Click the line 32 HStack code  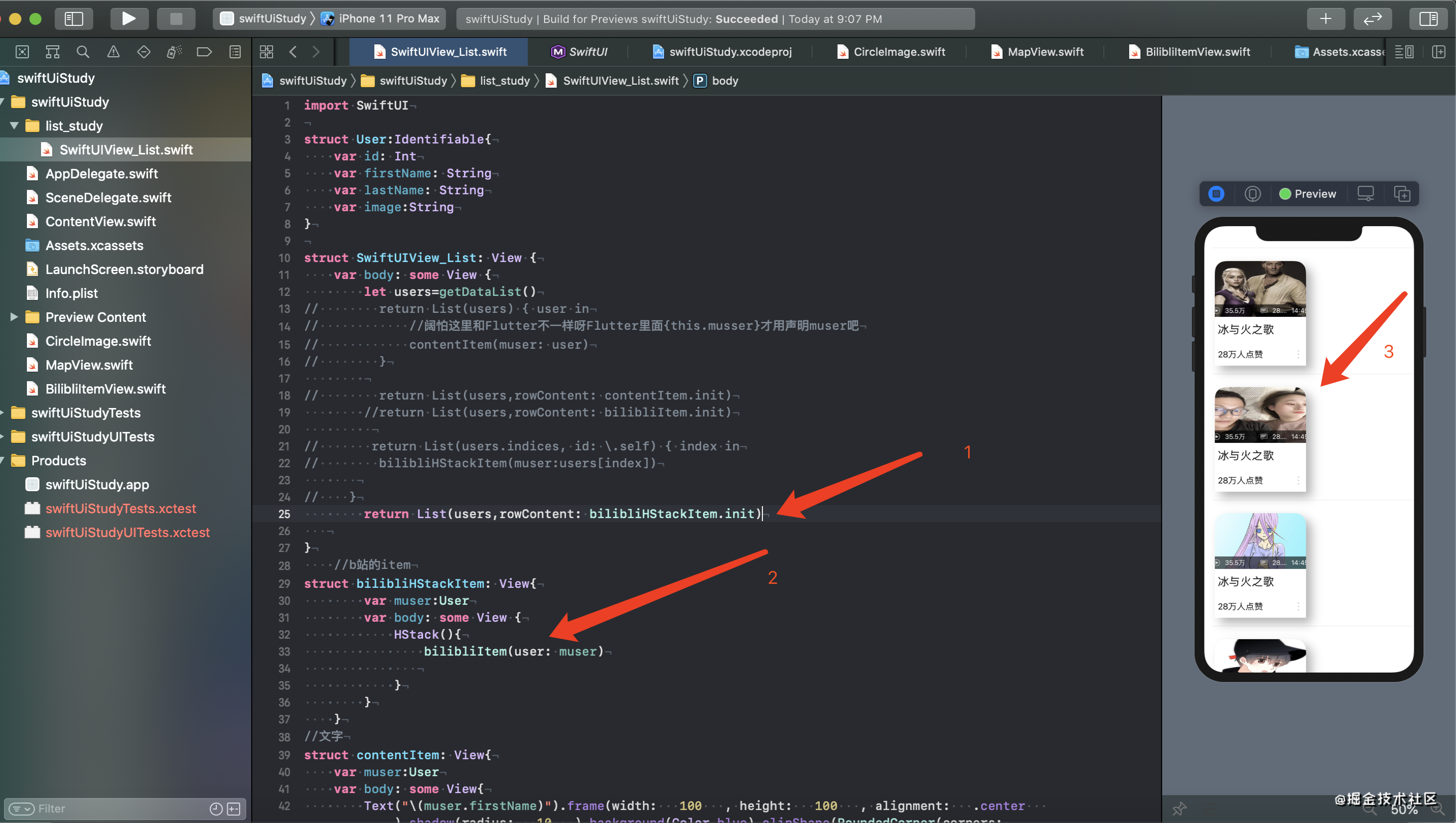(x=428, y=634)
